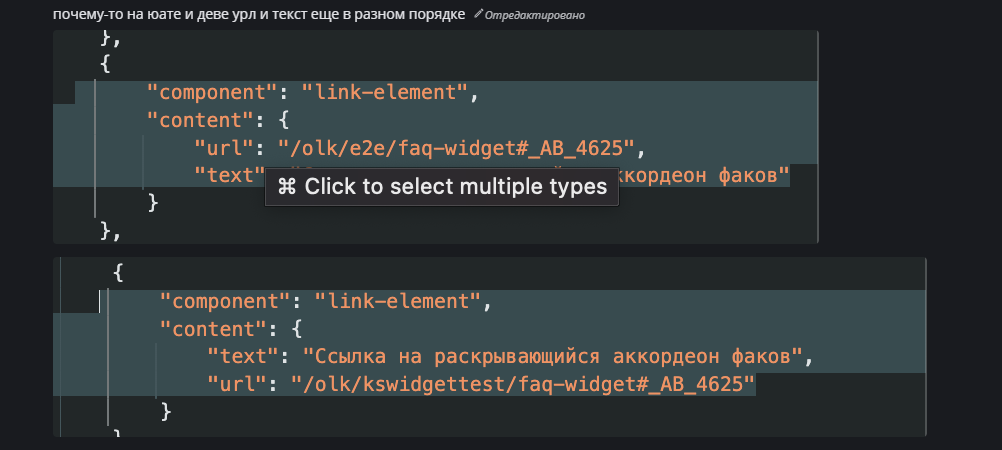Click "component" key in the upper snippet
1002x450 pixels.
point(212,93)
